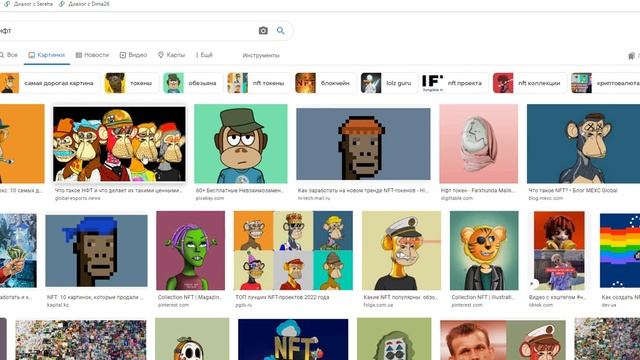The height and width of the screenshot is (360, 640).
Task: Select the 'nft токены' suggestion chip
Action: pos(259,83)
